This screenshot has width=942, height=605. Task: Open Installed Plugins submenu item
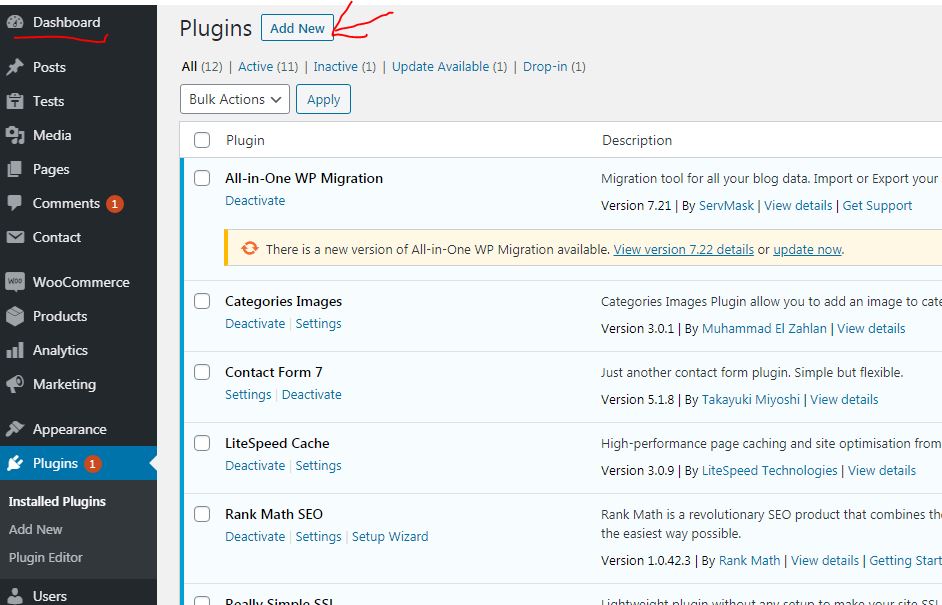coord(57,502)
